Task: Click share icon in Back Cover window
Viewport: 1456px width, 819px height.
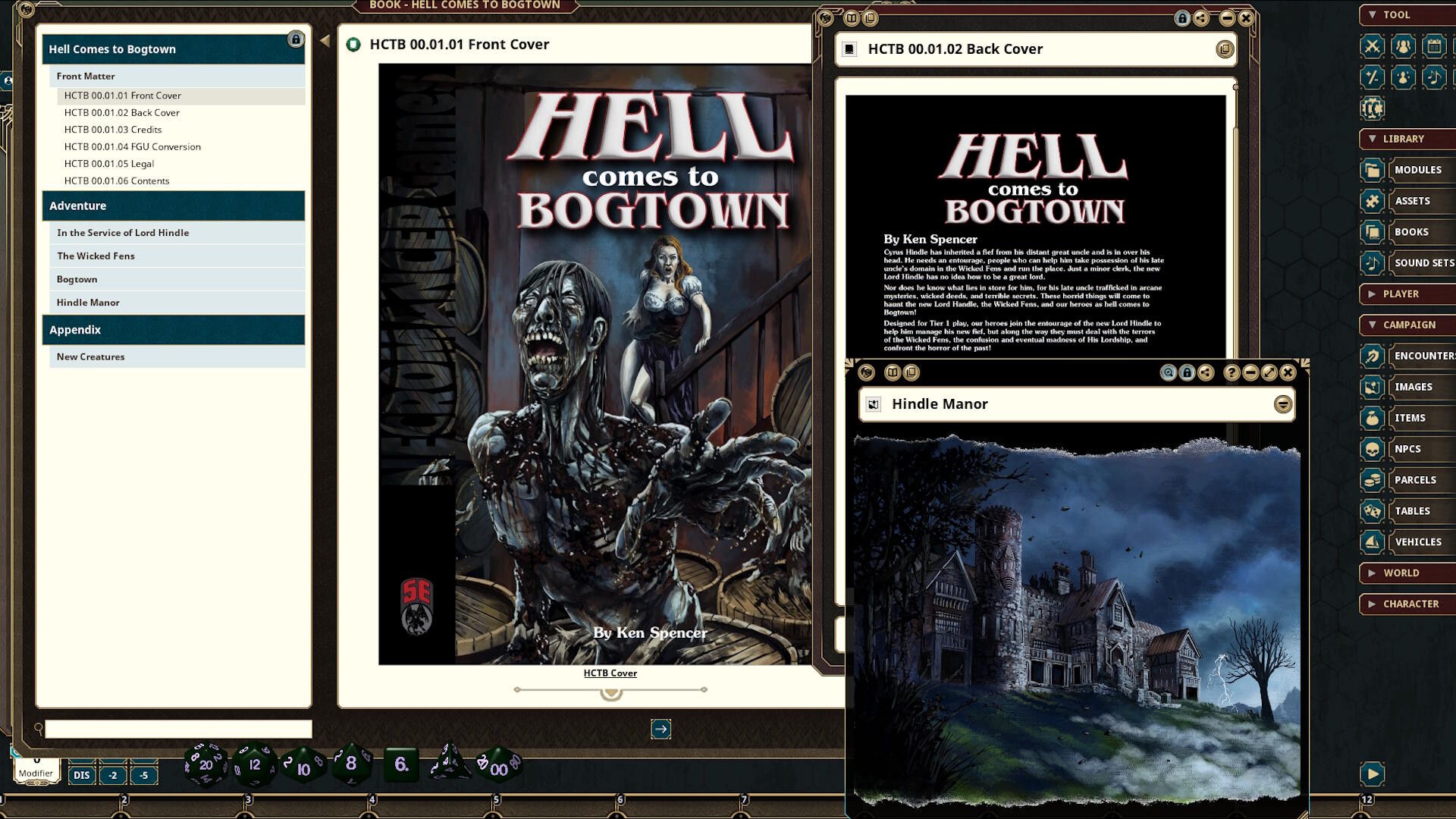Action: (x=1201, y=18)
